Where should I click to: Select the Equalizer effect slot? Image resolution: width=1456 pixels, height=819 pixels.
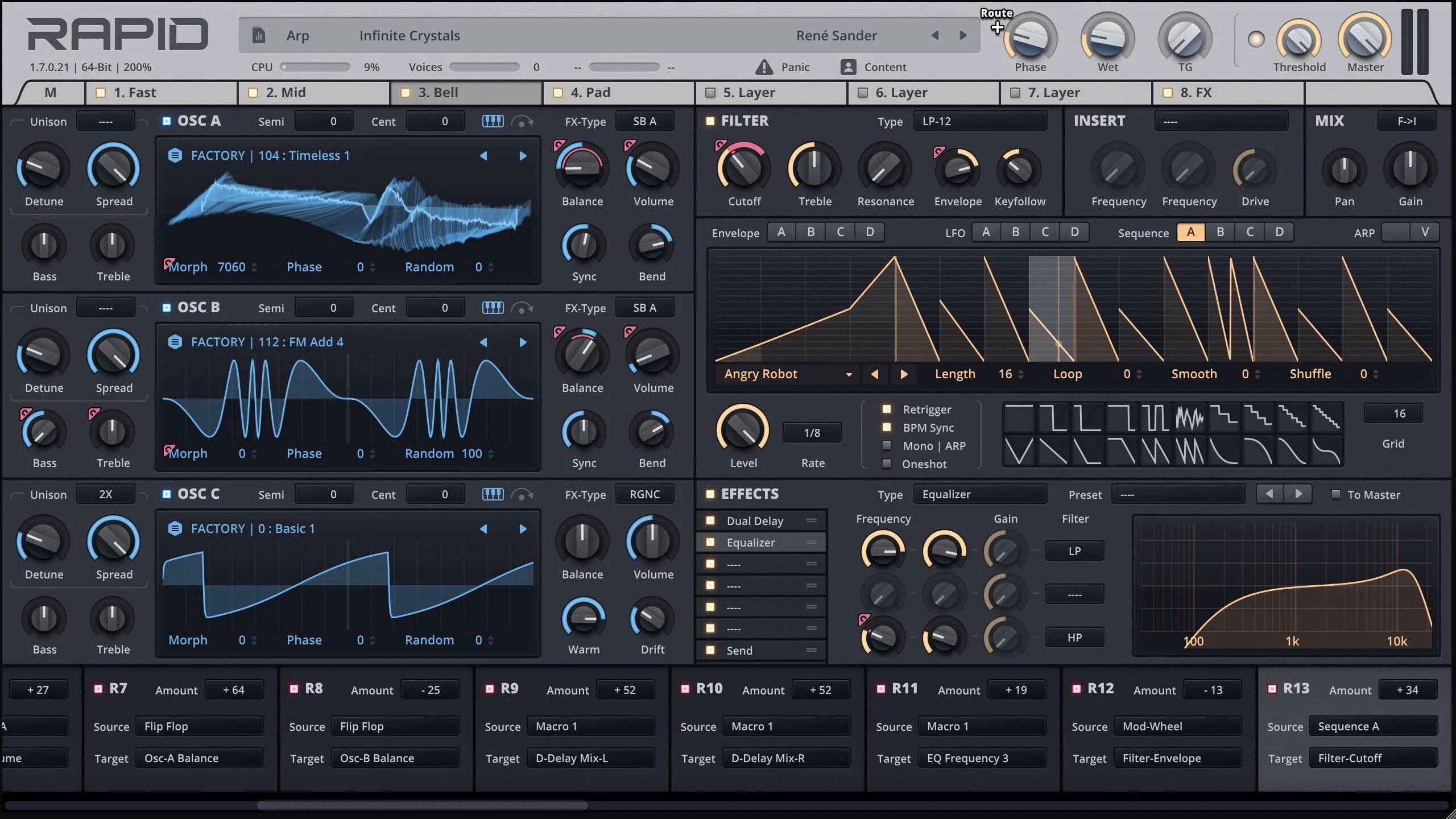click(x=761, y=542)
